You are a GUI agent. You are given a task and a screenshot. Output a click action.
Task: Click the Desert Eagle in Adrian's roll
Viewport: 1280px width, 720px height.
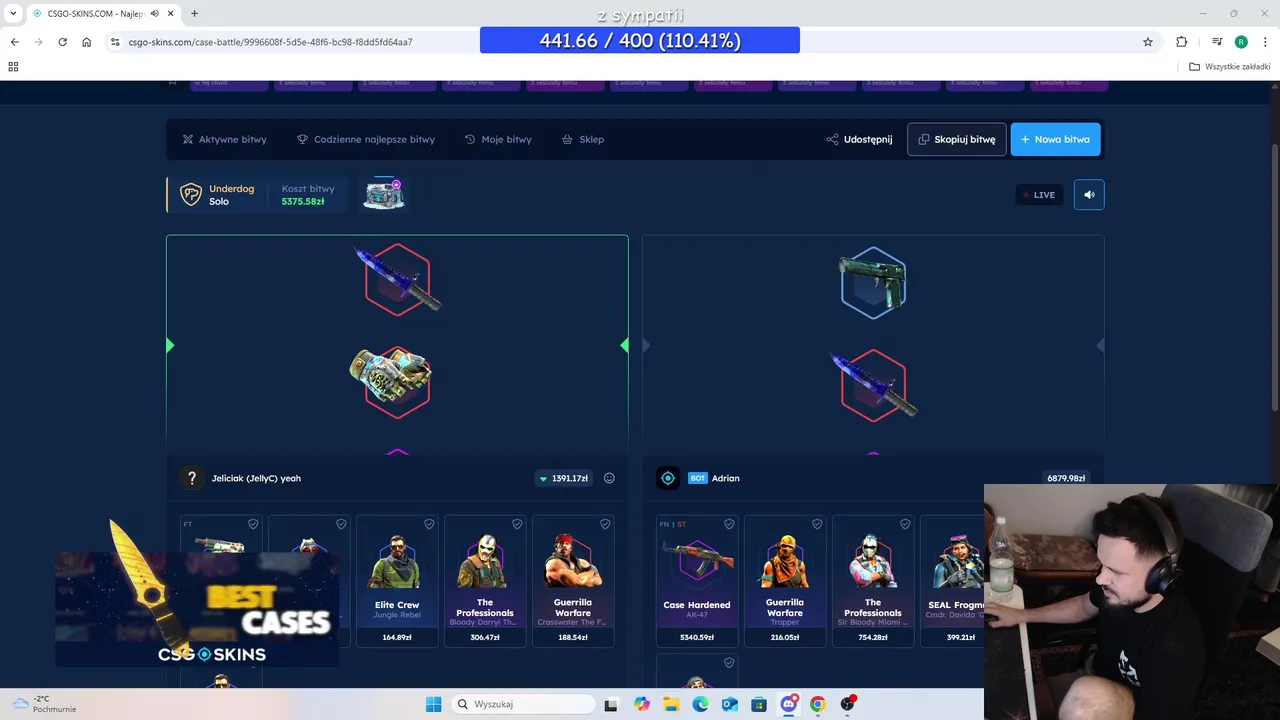[x=873, y=282]
